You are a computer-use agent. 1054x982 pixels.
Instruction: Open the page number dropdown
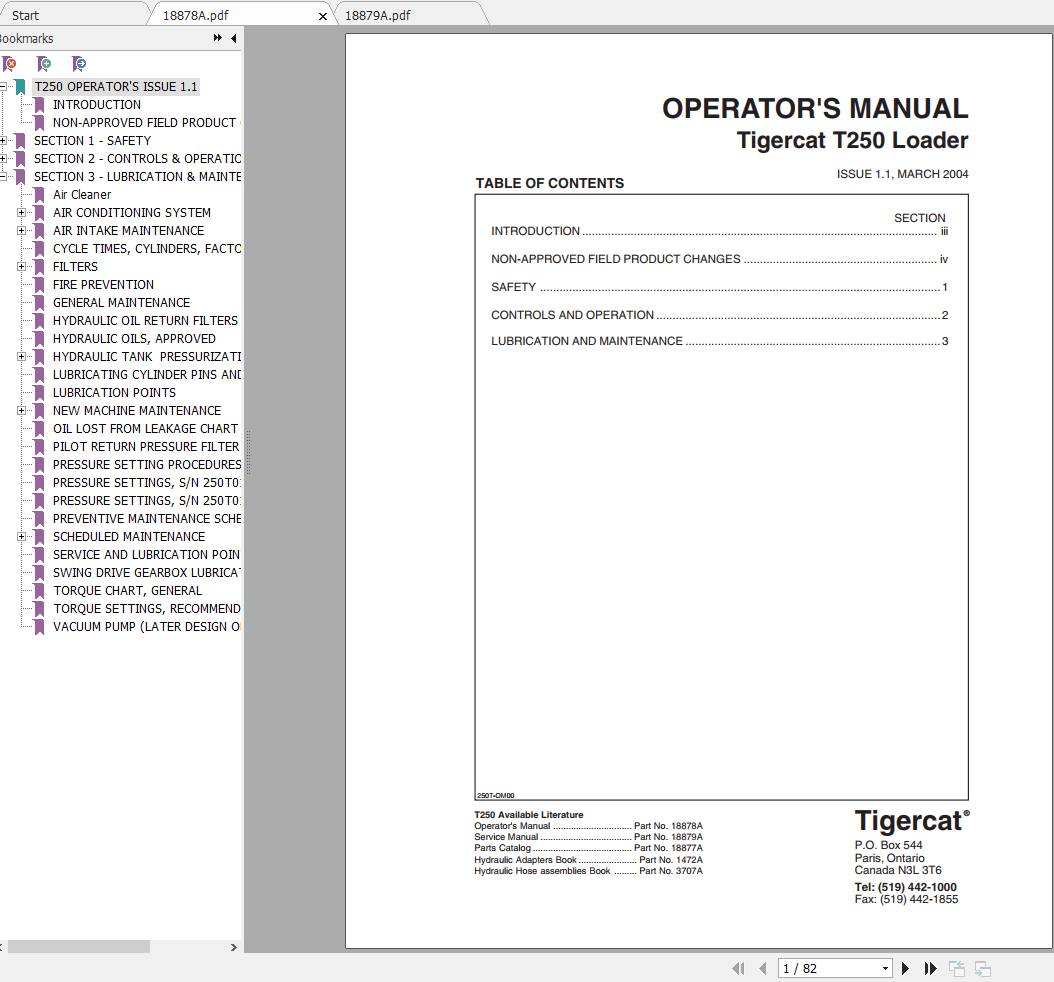click(884, 968)
